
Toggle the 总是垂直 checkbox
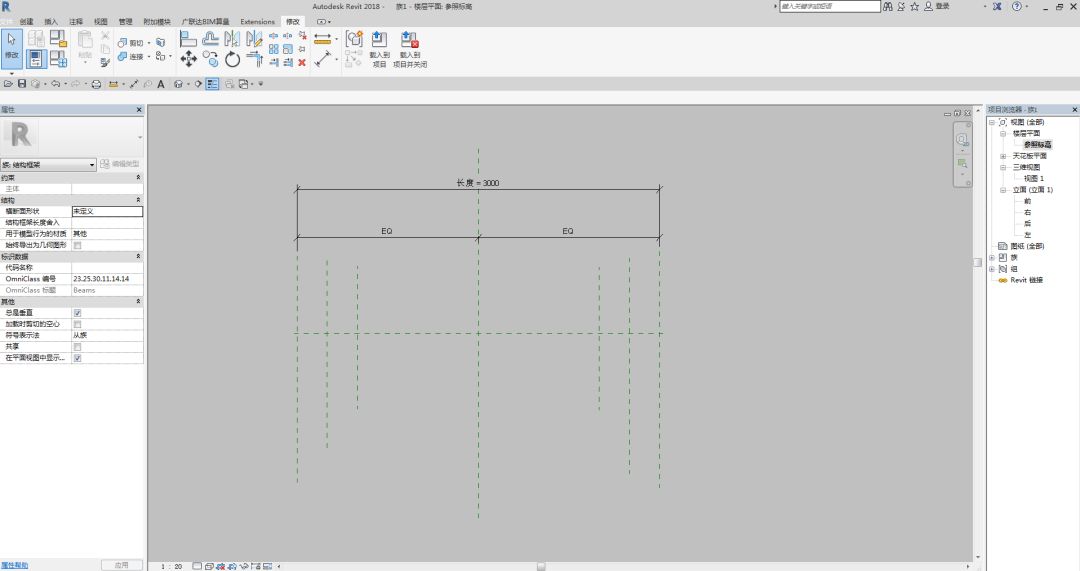point(77,313)
